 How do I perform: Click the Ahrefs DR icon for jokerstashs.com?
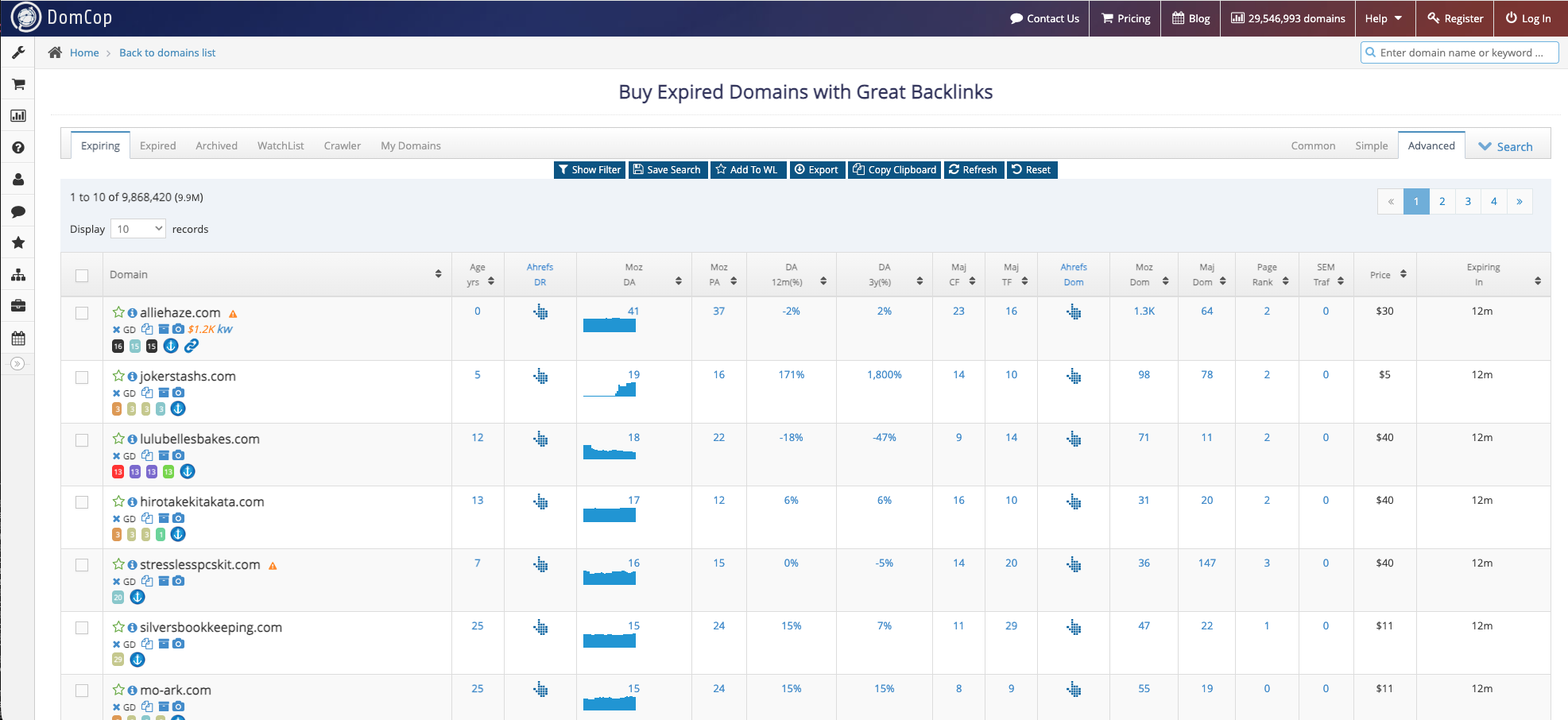pos(540,376)
